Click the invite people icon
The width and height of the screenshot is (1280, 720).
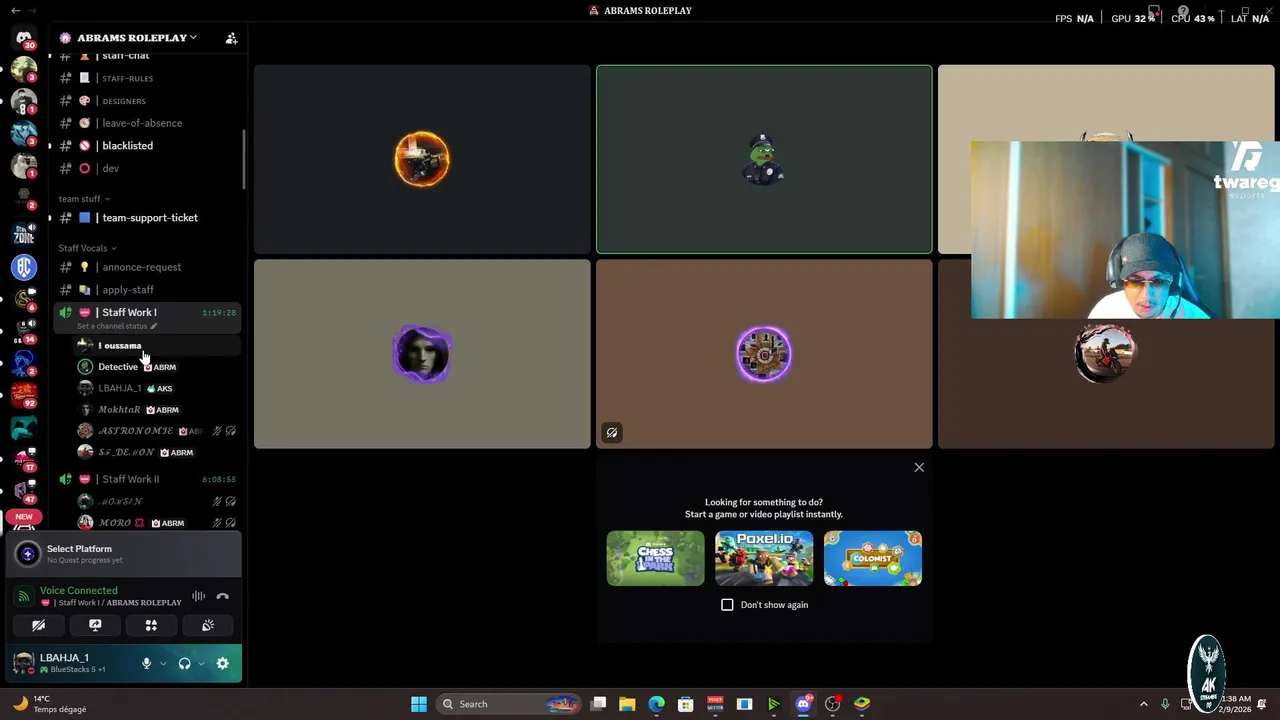231,38
